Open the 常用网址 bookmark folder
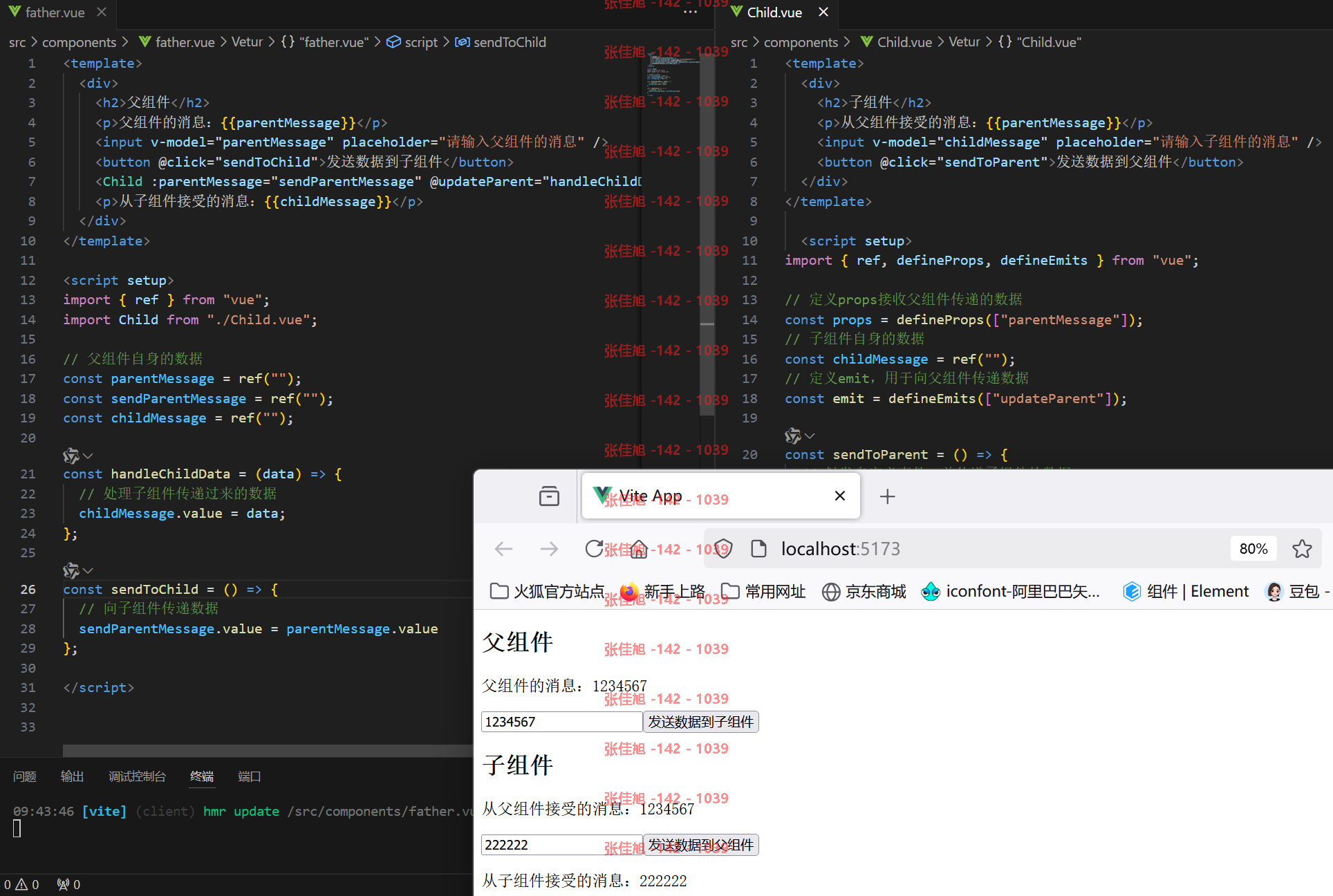This screenshot has width=1333, height=896. (763, 591)
